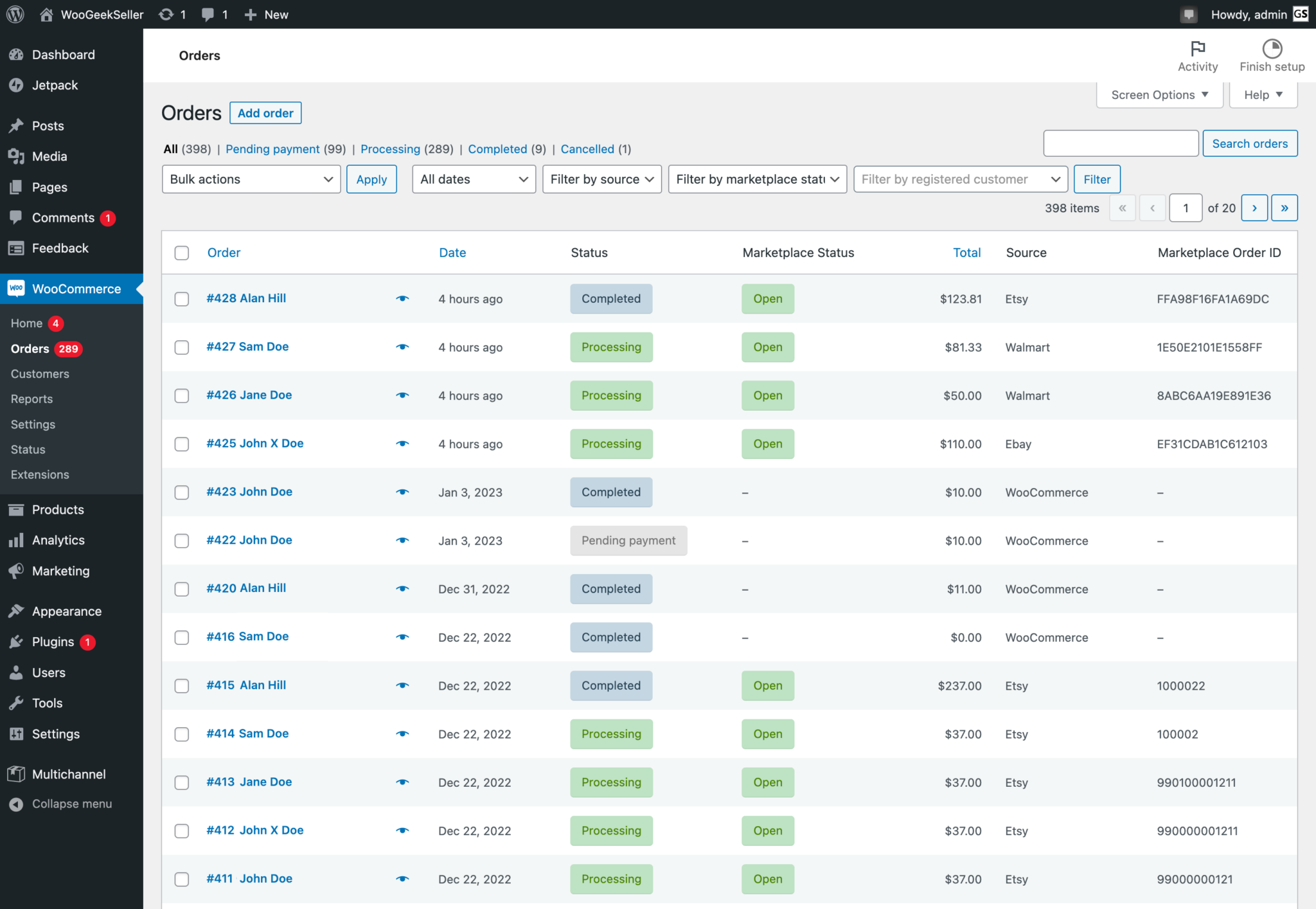The height and width of the screenshot is (909, 1316).
Task: Open Jetpack from the admin sidebar
Action: 55,85
